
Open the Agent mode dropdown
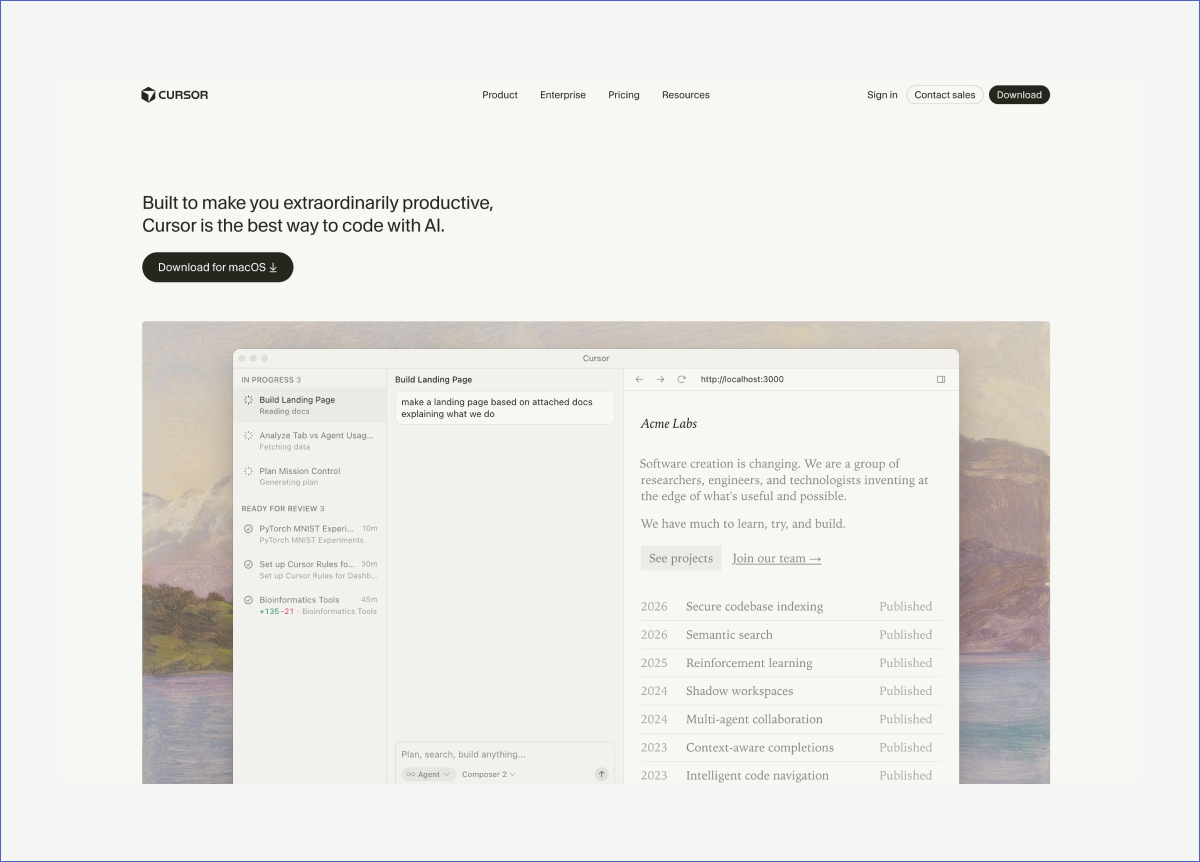(428, 774)
